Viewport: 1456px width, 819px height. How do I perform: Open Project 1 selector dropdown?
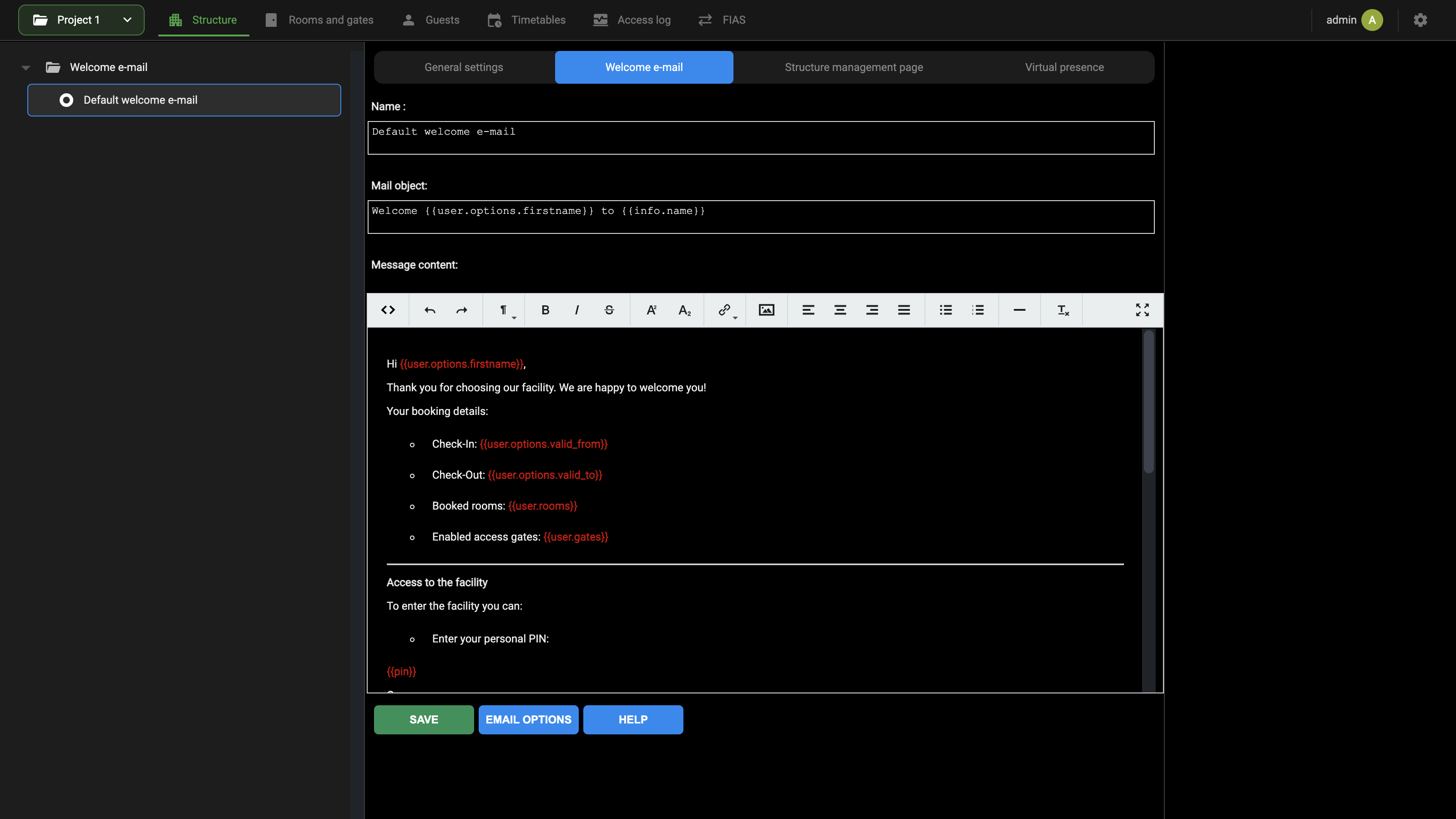coord(81,20)
